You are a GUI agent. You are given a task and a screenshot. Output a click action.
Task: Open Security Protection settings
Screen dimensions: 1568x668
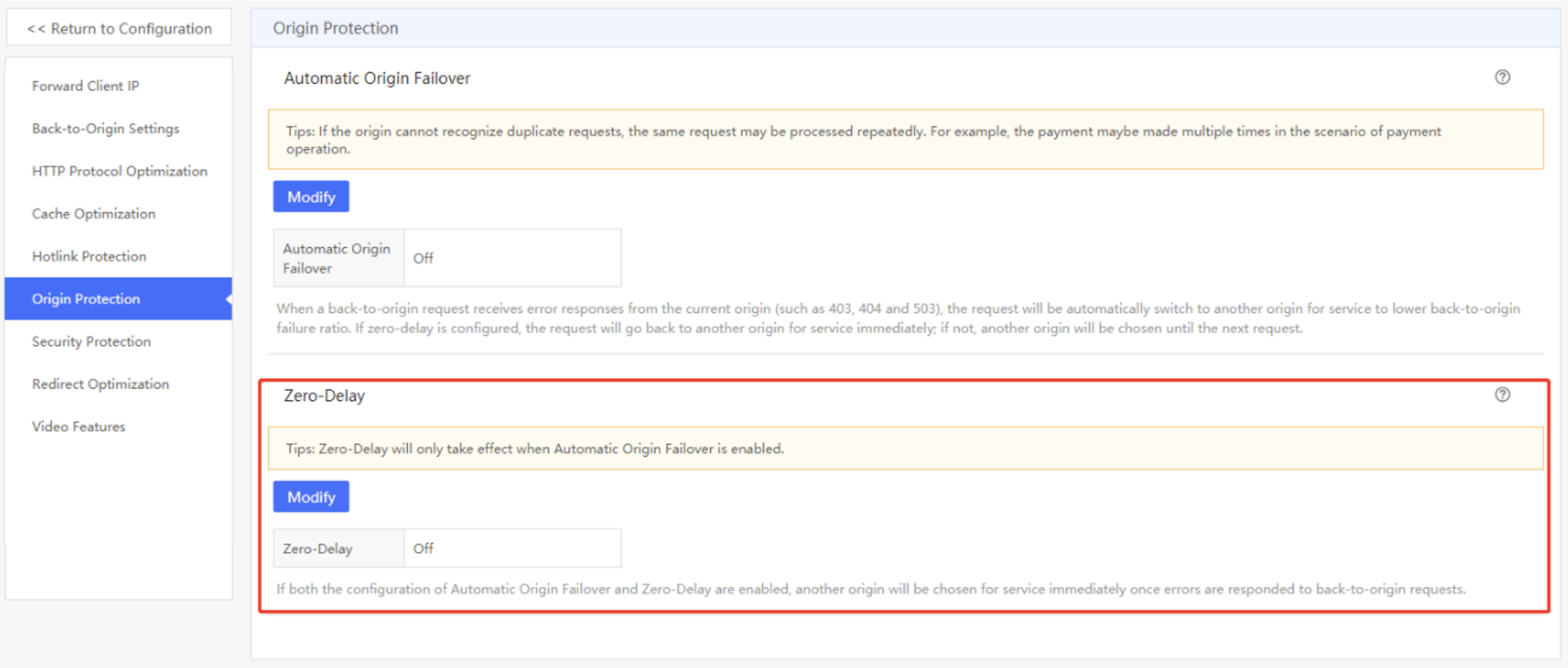pyautogui.click(x=118, y=341)
